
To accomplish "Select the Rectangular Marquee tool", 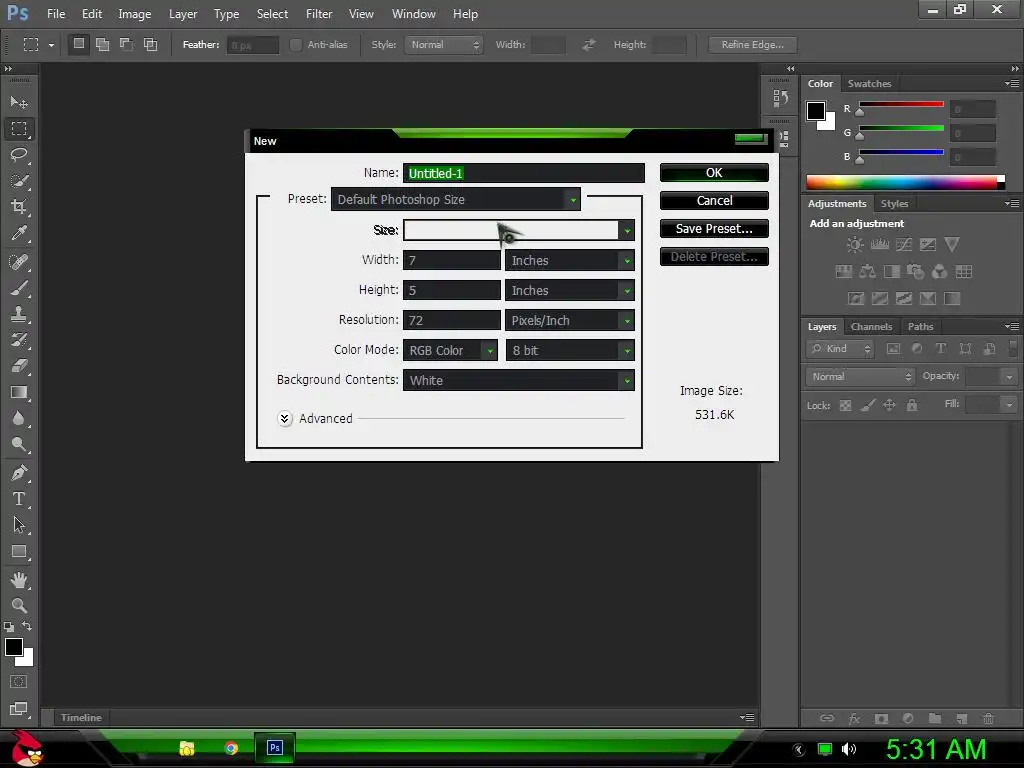I will pos(19,129).
